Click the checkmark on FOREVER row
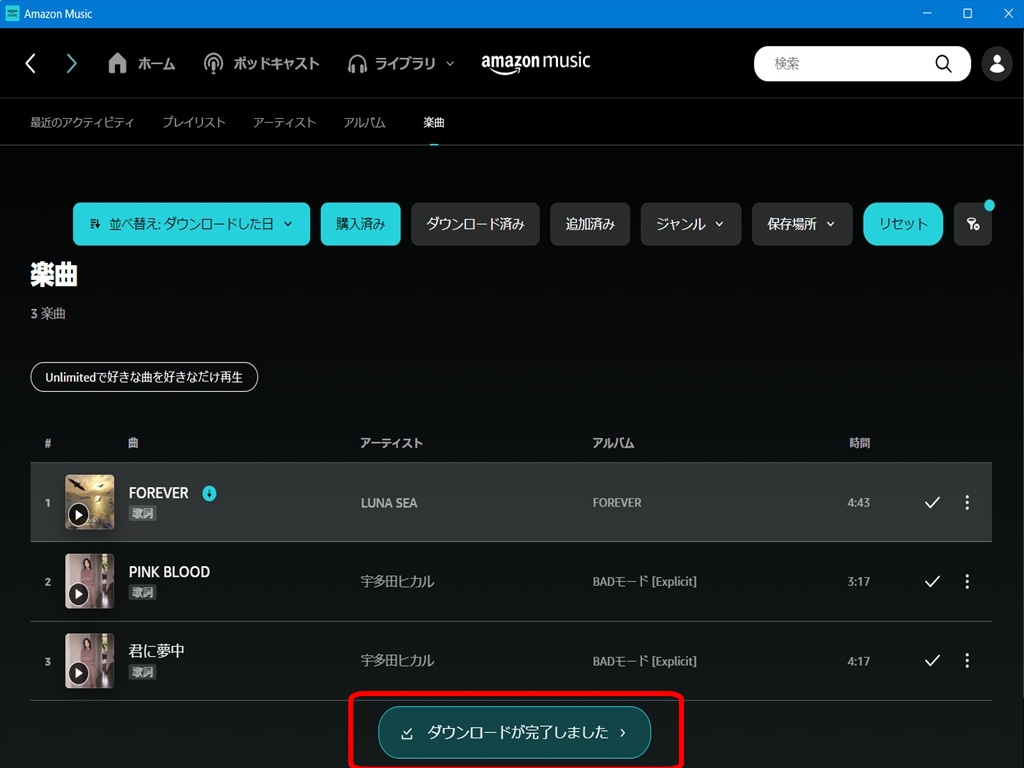 (933, 502)
